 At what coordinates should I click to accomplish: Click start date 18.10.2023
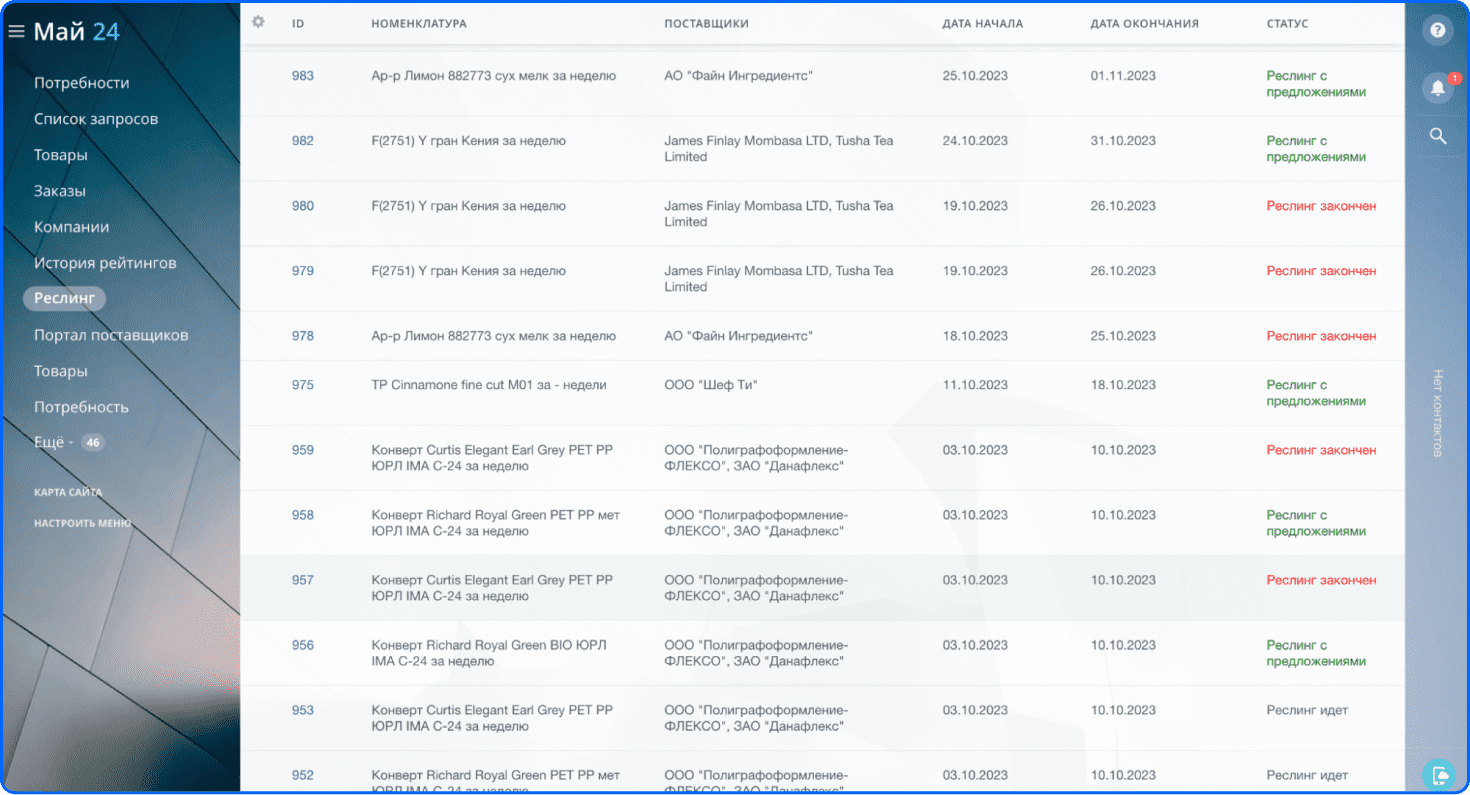click(975, 336)
